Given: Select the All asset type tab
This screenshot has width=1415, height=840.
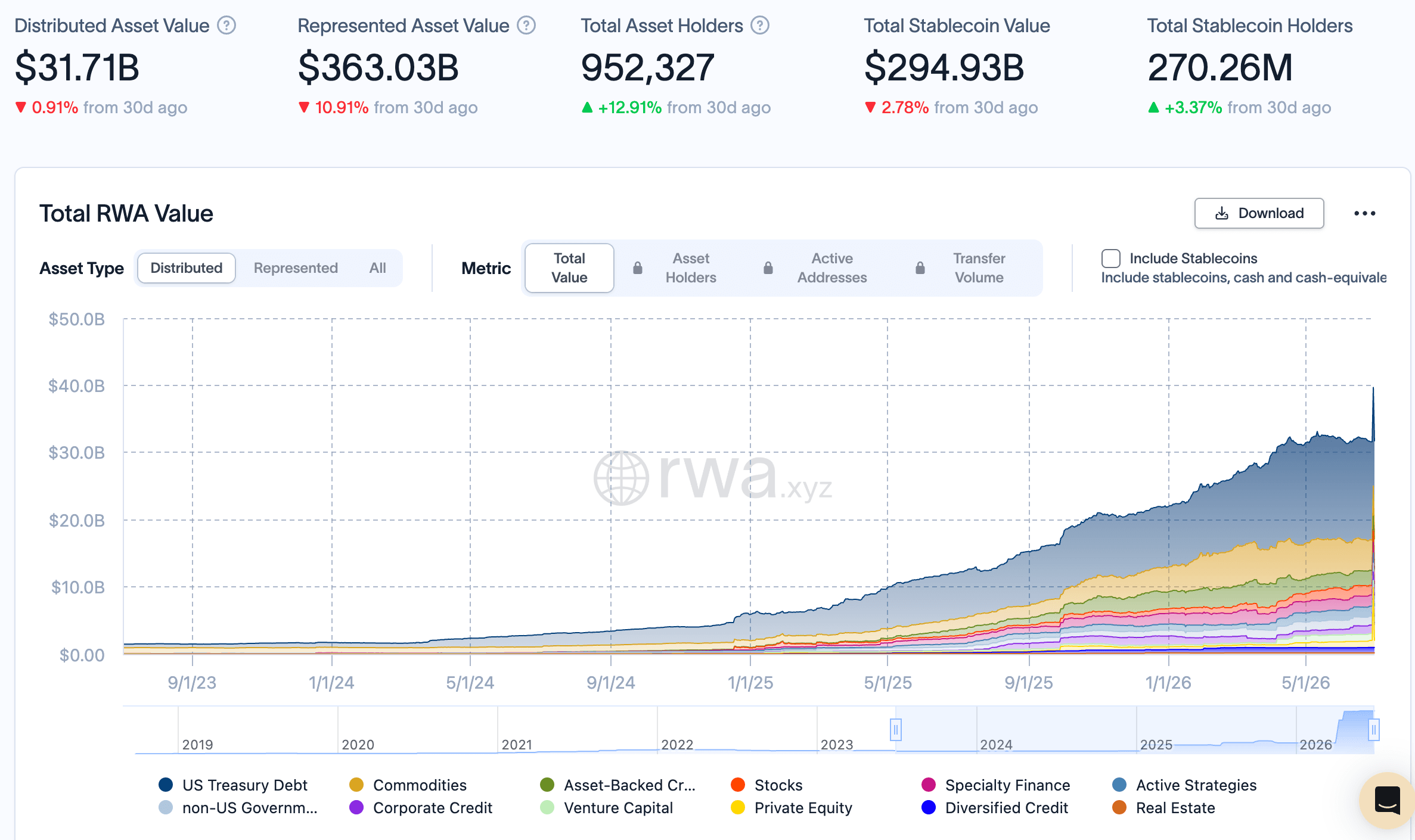Looking at the screenshot, I should pos(377,268).
